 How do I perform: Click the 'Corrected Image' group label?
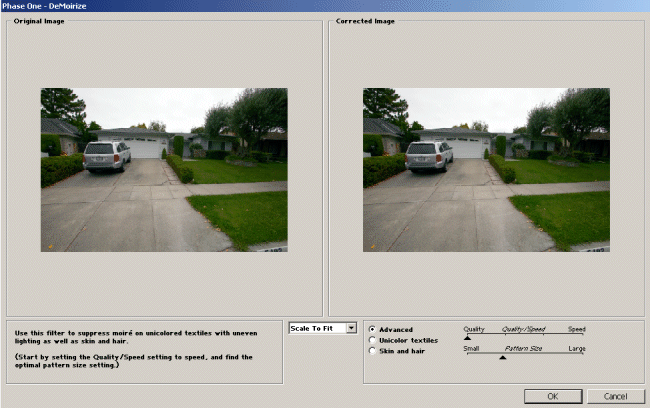[x=365, y=21]
